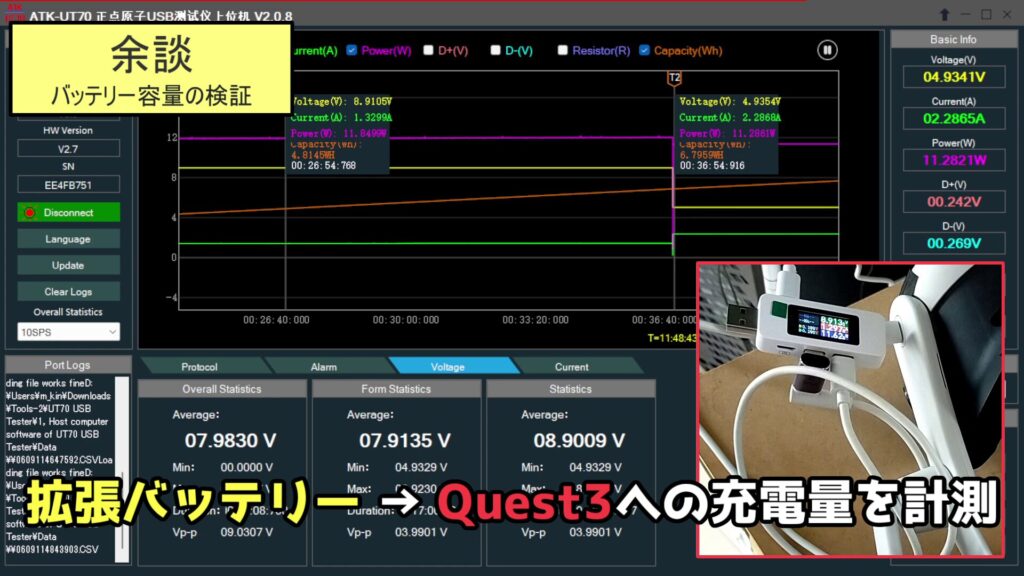Pause the live chart with the pause icon

(x=827, y=50)
